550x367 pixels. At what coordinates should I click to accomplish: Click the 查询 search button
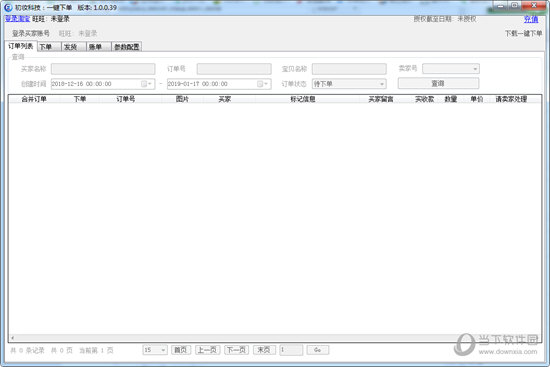(438, 84)
